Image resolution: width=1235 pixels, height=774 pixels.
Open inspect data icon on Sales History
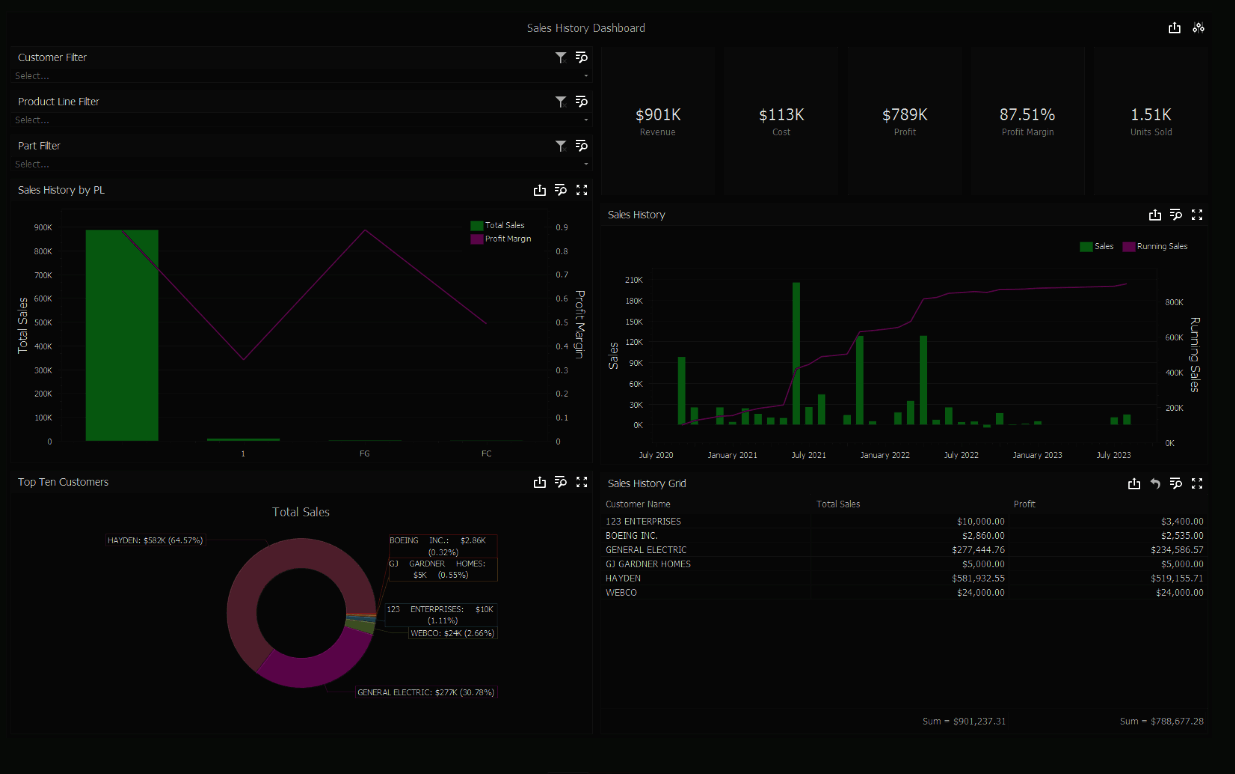pos(1176,215)
